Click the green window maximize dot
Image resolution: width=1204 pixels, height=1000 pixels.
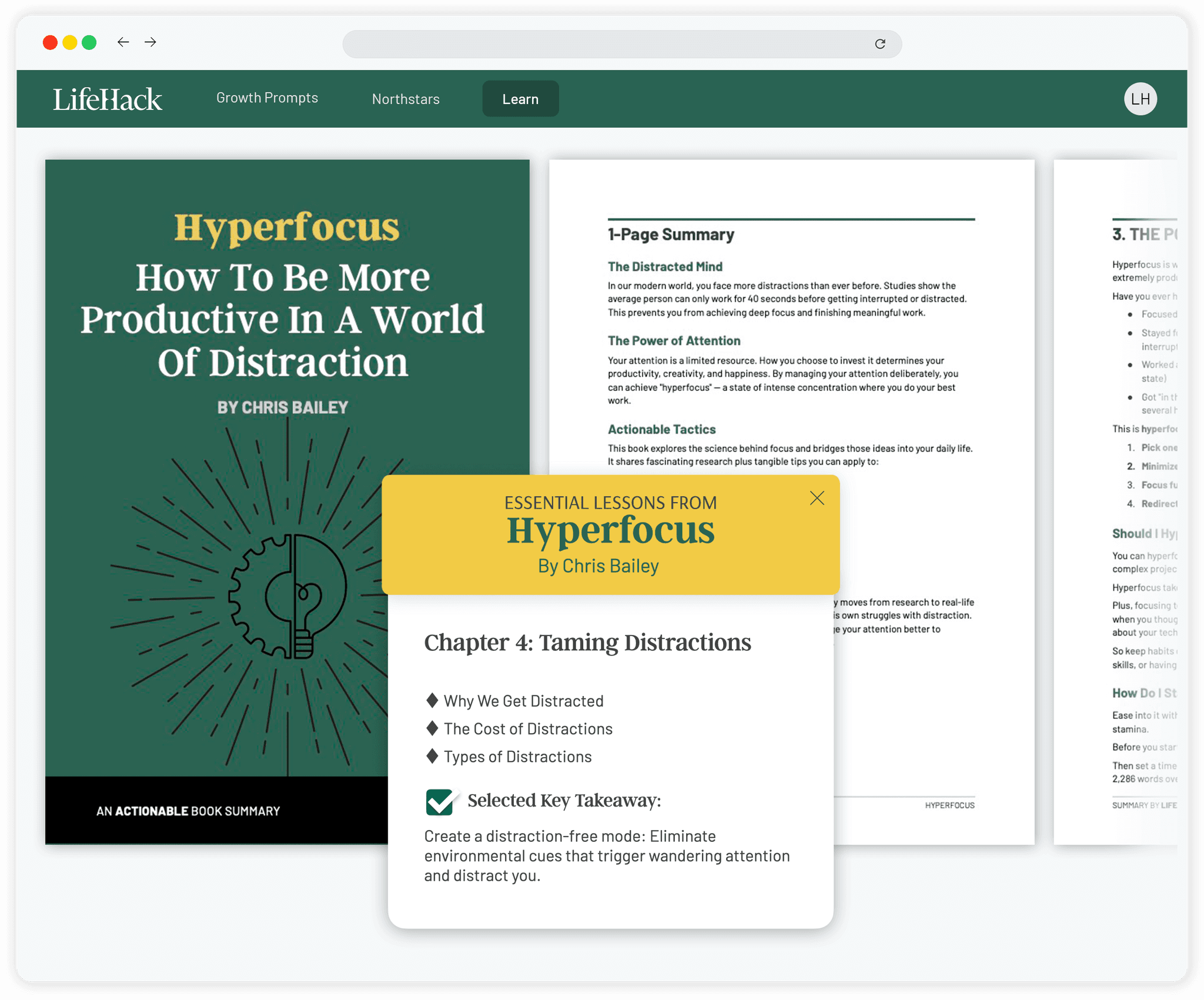(89, 42)
